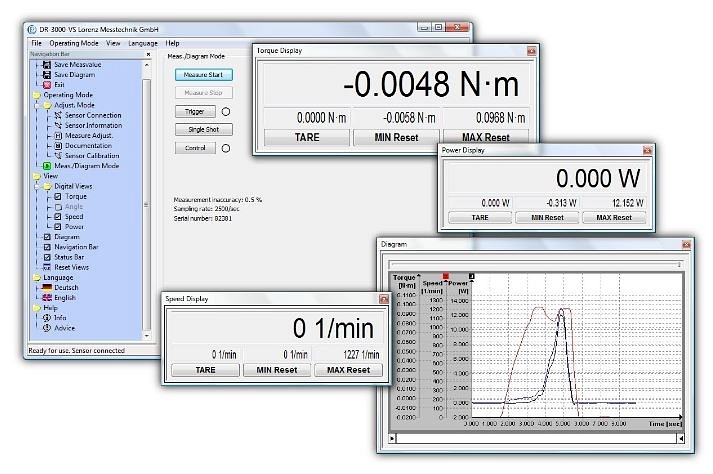Click the View folder icon in tree

[36, 176]
